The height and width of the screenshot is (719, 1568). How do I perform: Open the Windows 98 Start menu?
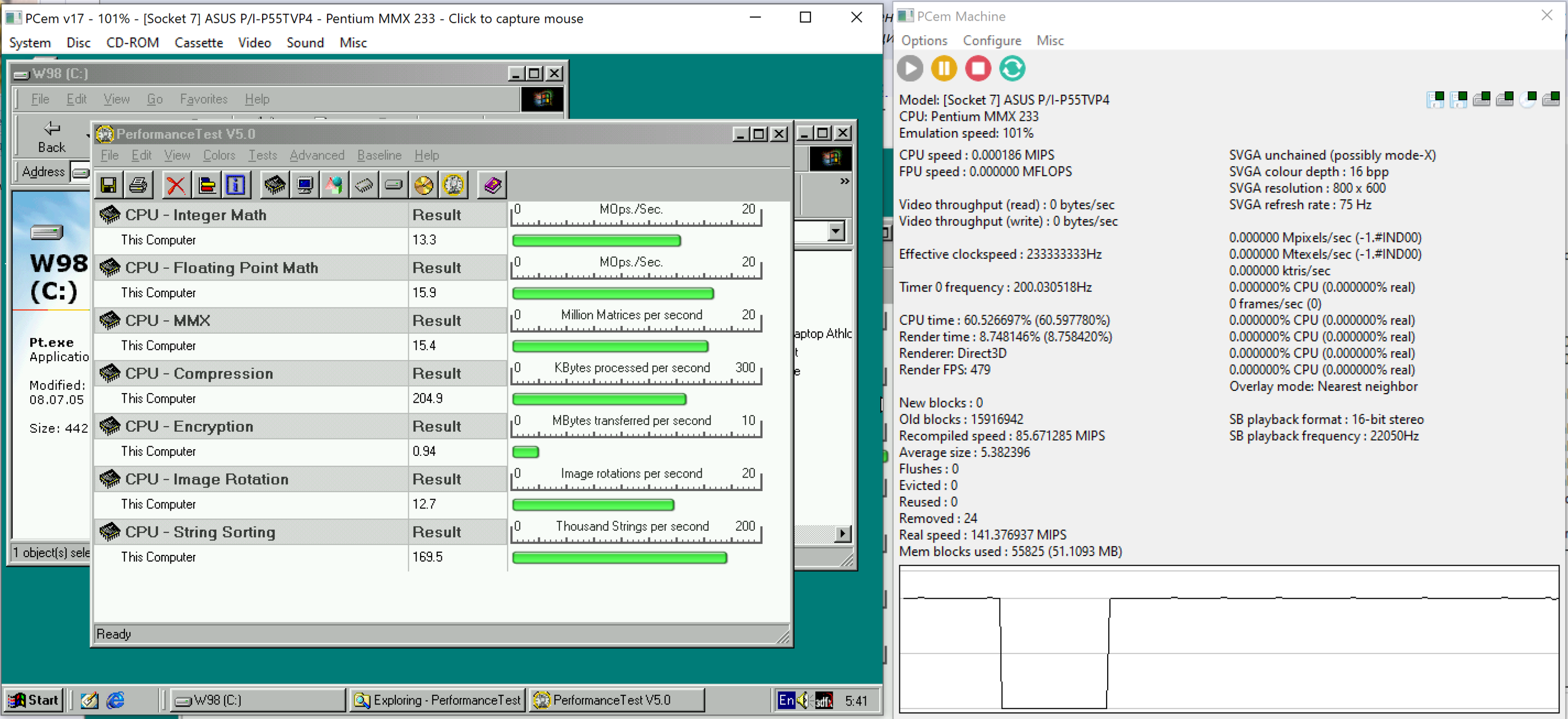pos(34,699)
